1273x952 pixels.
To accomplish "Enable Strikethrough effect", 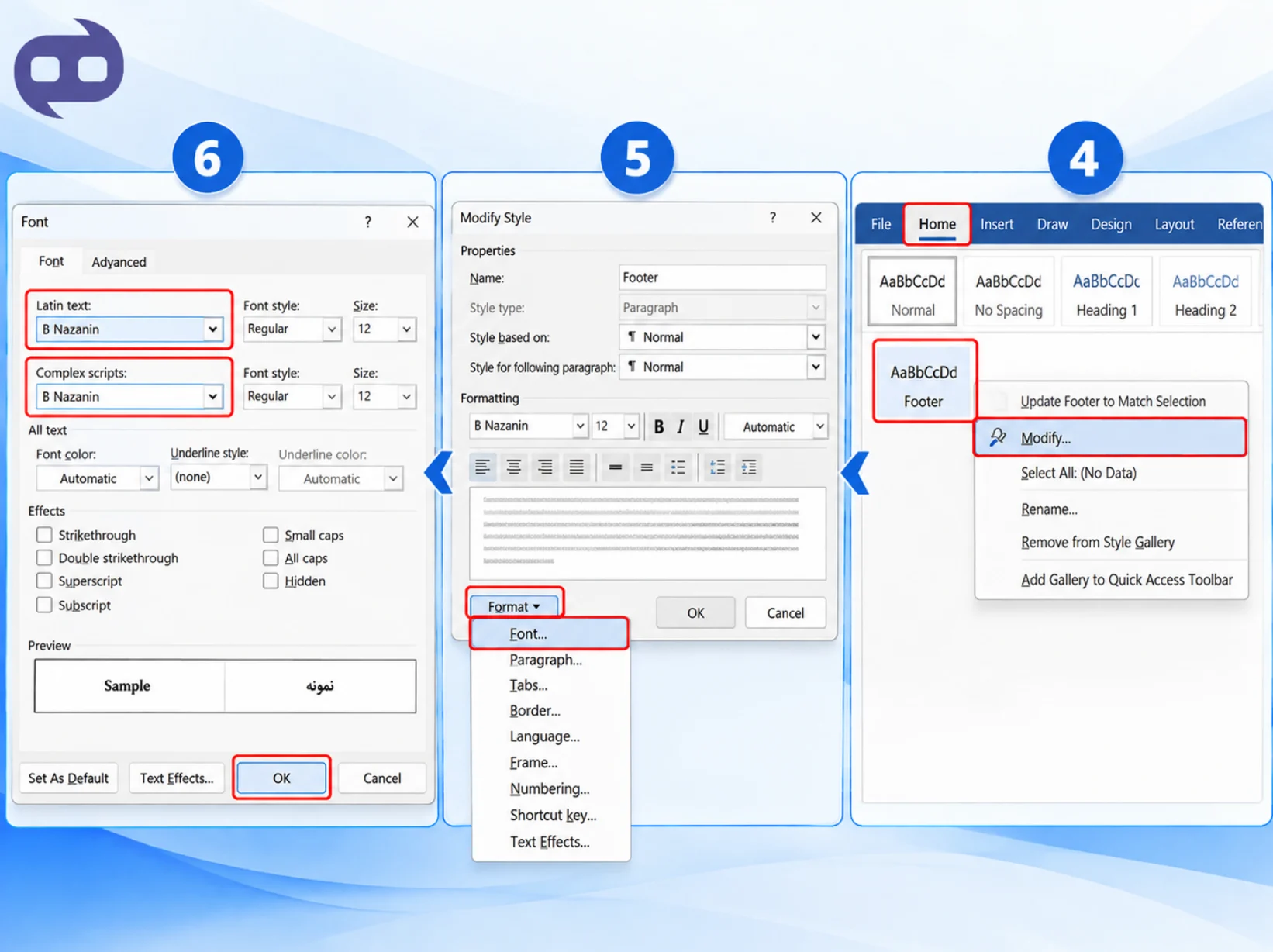I will (44, 535).
